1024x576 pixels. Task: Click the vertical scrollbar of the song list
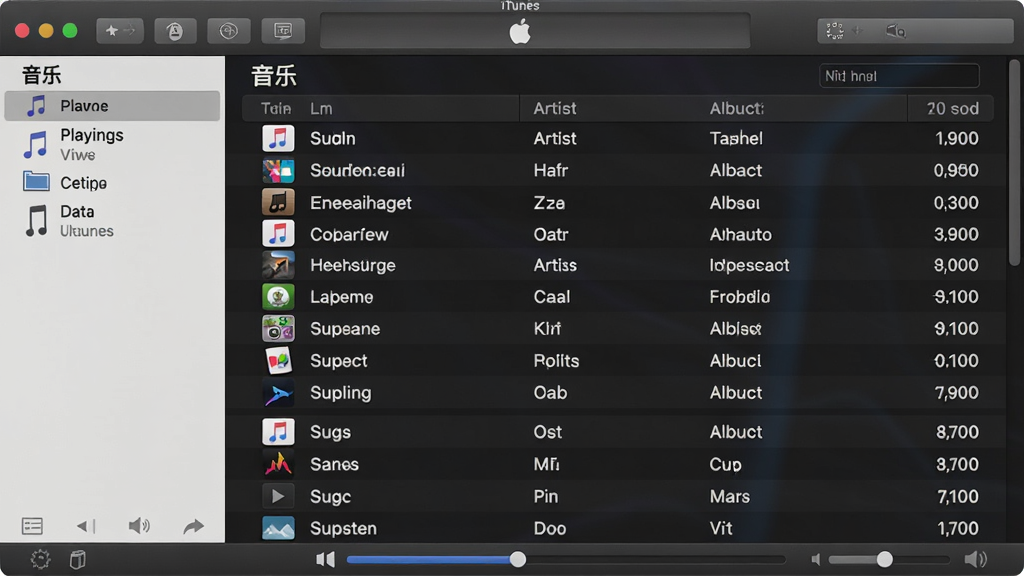coord(1014,163)
